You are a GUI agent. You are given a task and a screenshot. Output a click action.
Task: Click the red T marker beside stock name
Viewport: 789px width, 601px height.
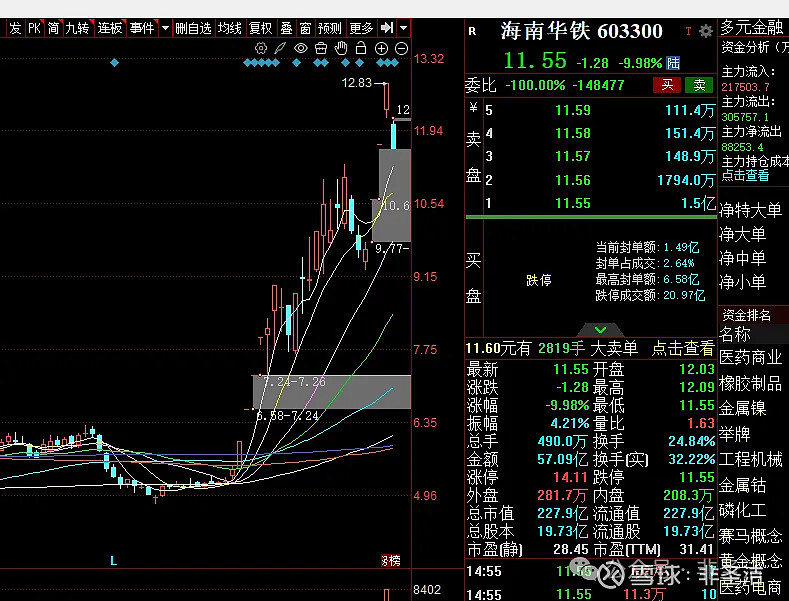click(688, 31)
